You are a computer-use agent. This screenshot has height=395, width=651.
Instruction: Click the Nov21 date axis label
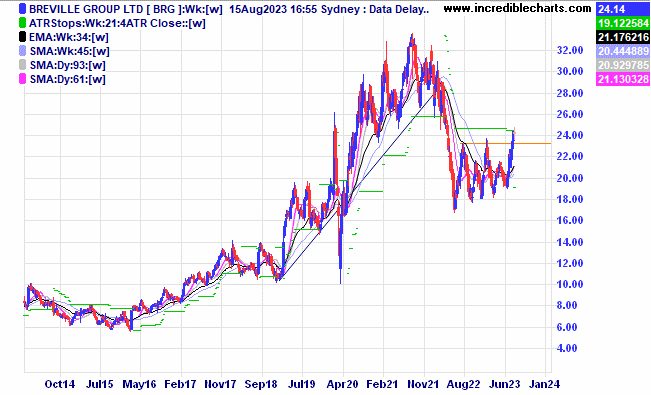point(423,384)
